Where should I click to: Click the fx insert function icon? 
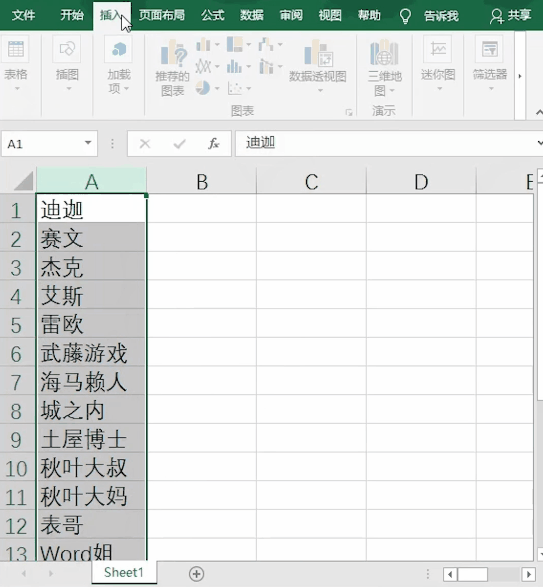(214, 143)
